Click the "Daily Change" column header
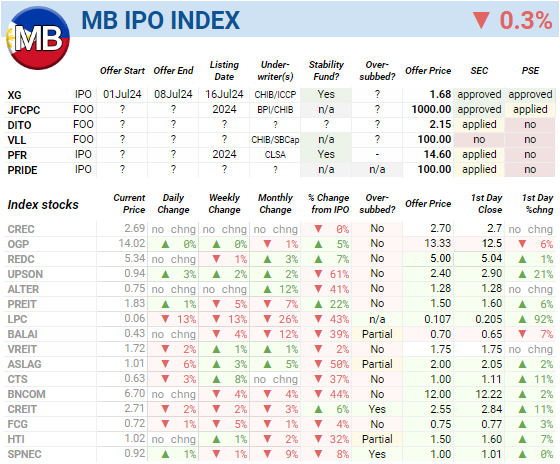This screenshot has height=464, width=560. 173,204
